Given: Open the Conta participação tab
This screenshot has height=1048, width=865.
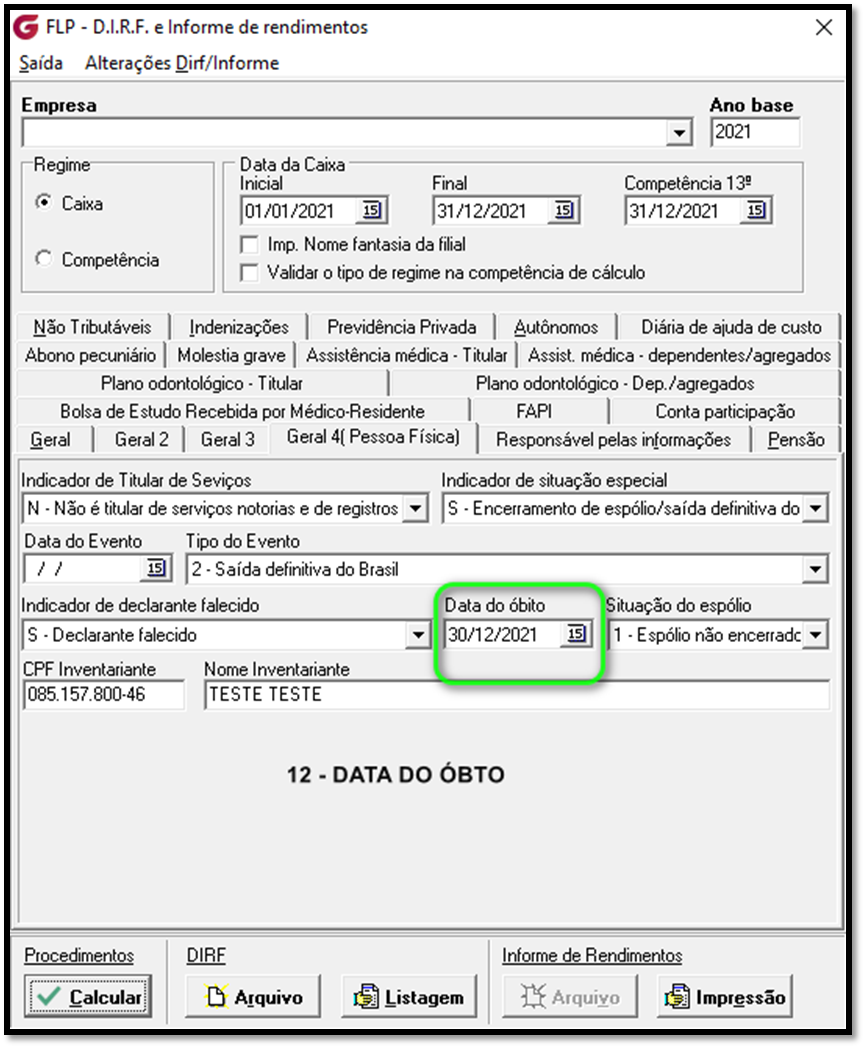Looking at the screenshot, I should tap(725, 411).
